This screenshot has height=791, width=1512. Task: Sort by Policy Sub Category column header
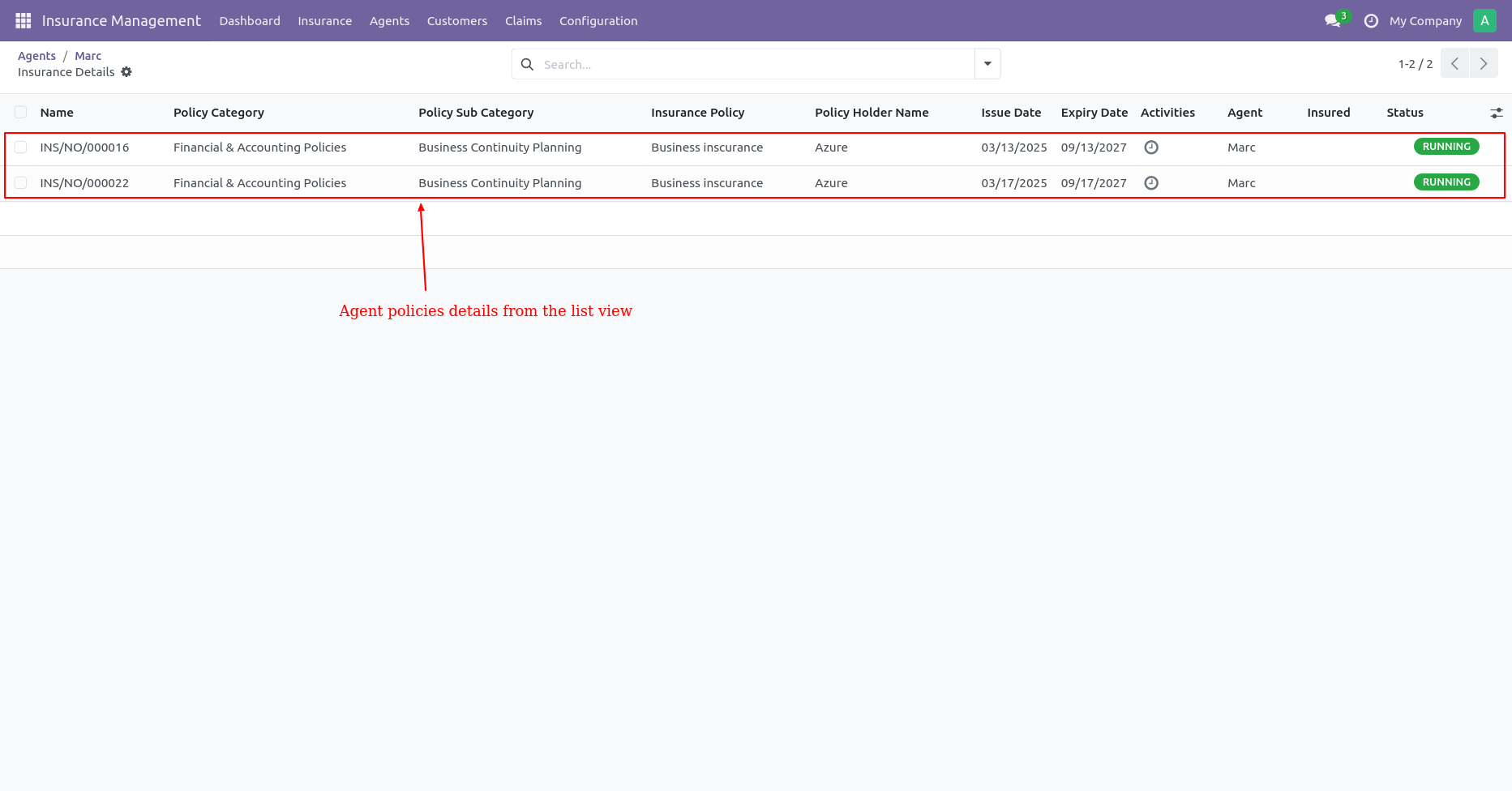click(476, 113)
